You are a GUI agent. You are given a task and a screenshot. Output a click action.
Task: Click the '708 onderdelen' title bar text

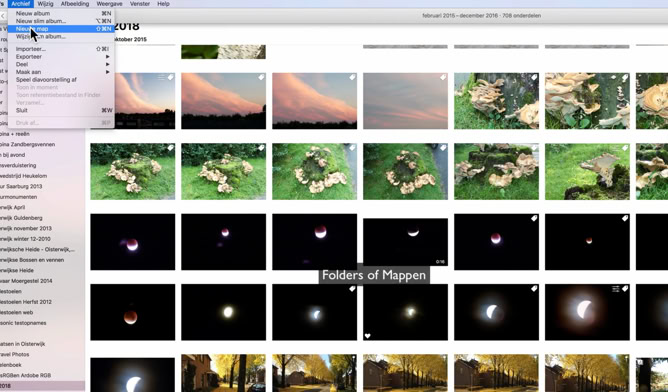point(521,16)
